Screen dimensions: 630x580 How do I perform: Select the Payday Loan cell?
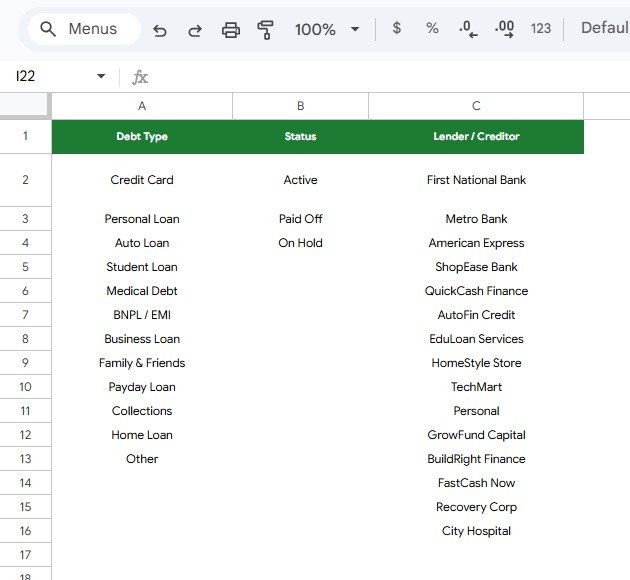pos(142,387)
